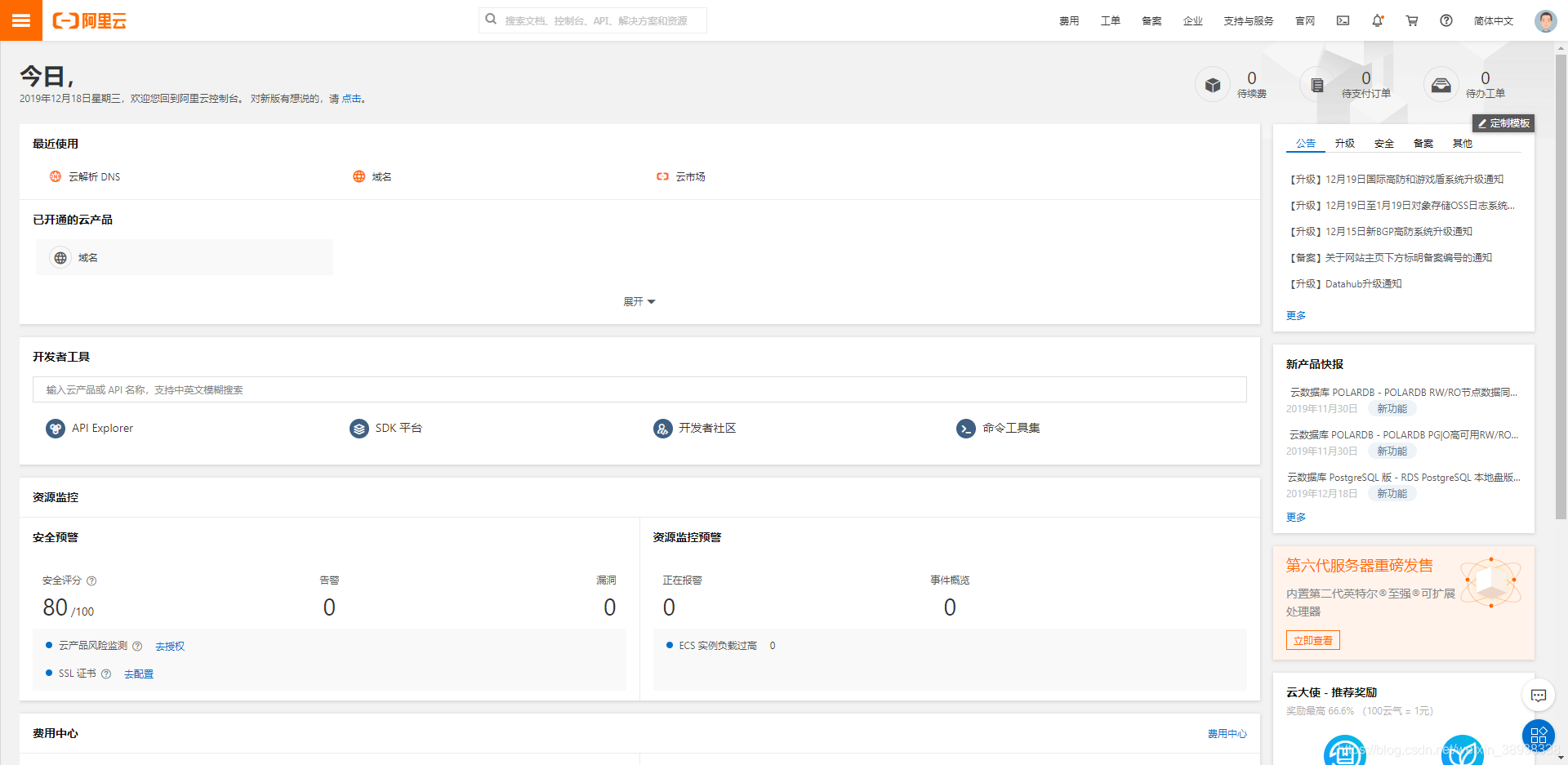This screenshot has width=1568, height=765.
Task: Click the cloud marketplace icon
Action: (662, 176)
